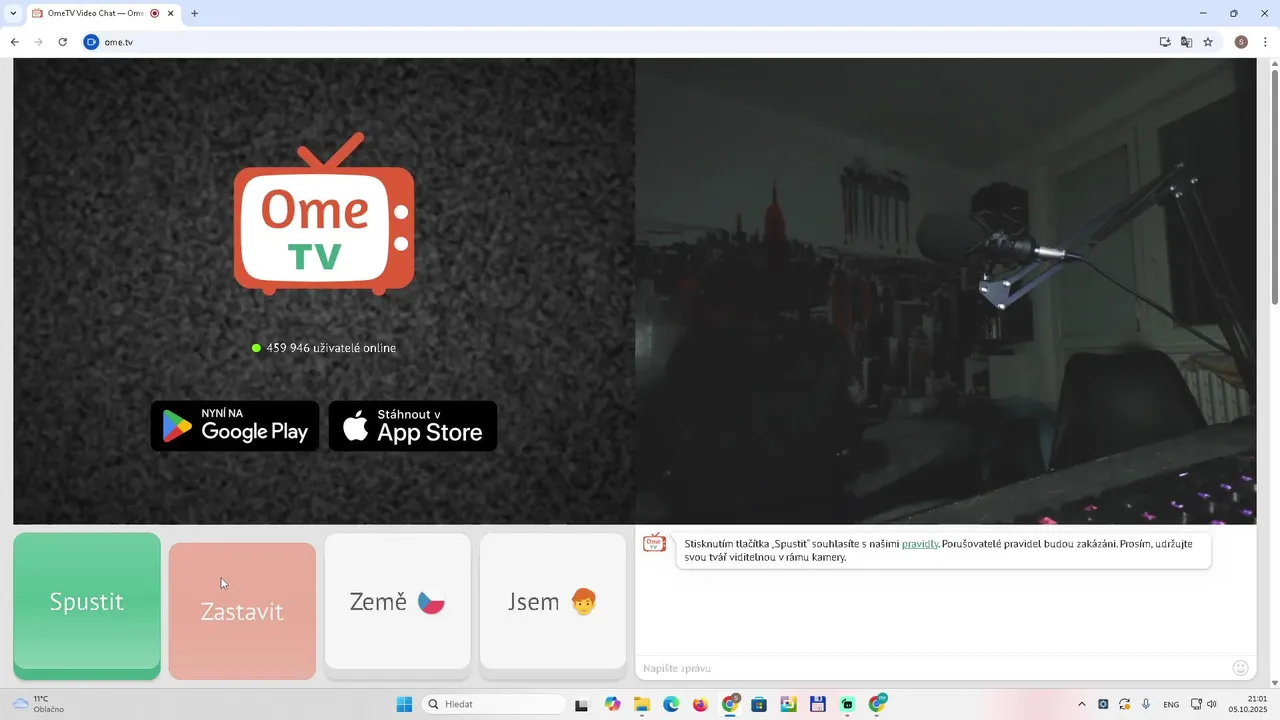Open Task View on the taskbar
This screenshot has height=720, width=1280.
pos(582,704)
